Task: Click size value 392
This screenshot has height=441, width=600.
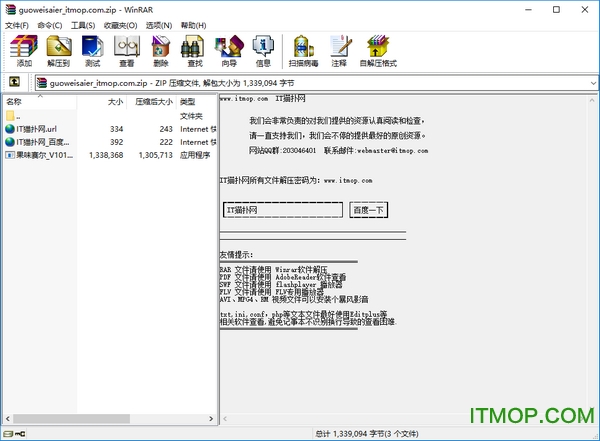Action: [116, 142]
